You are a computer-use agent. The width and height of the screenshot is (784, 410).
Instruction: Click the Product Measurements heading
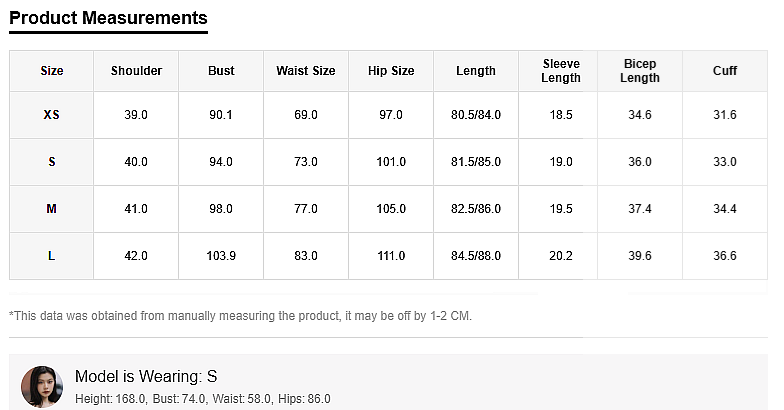pyautogui.click(x=108, y=18)
